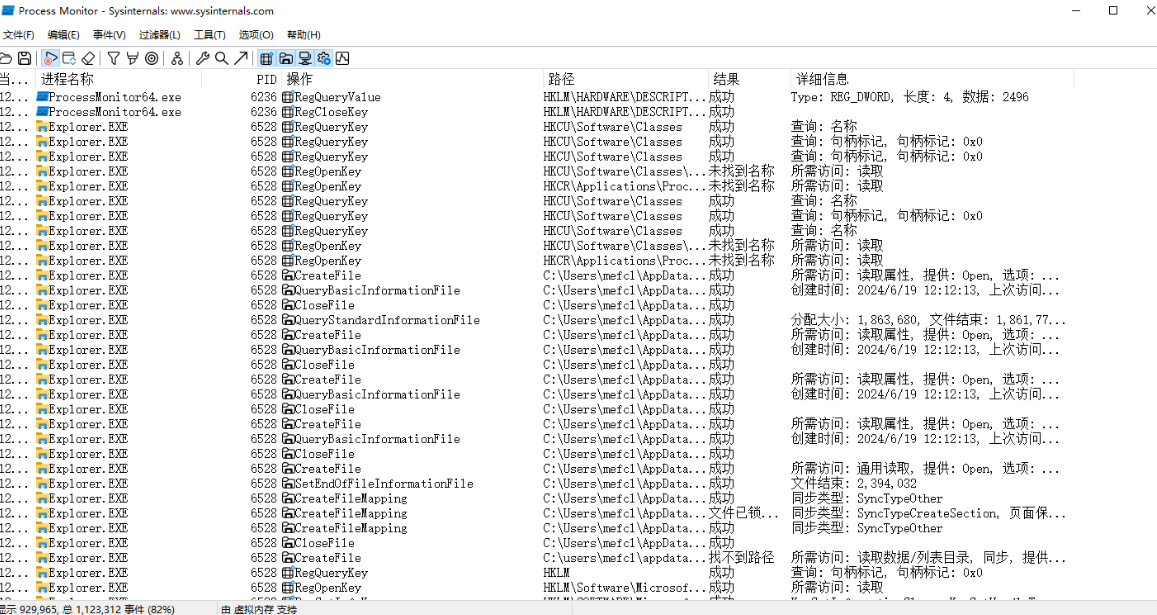The image size is (1157, 615).
Task: Select the include-from-window target icon
Action: coord(152,58)
